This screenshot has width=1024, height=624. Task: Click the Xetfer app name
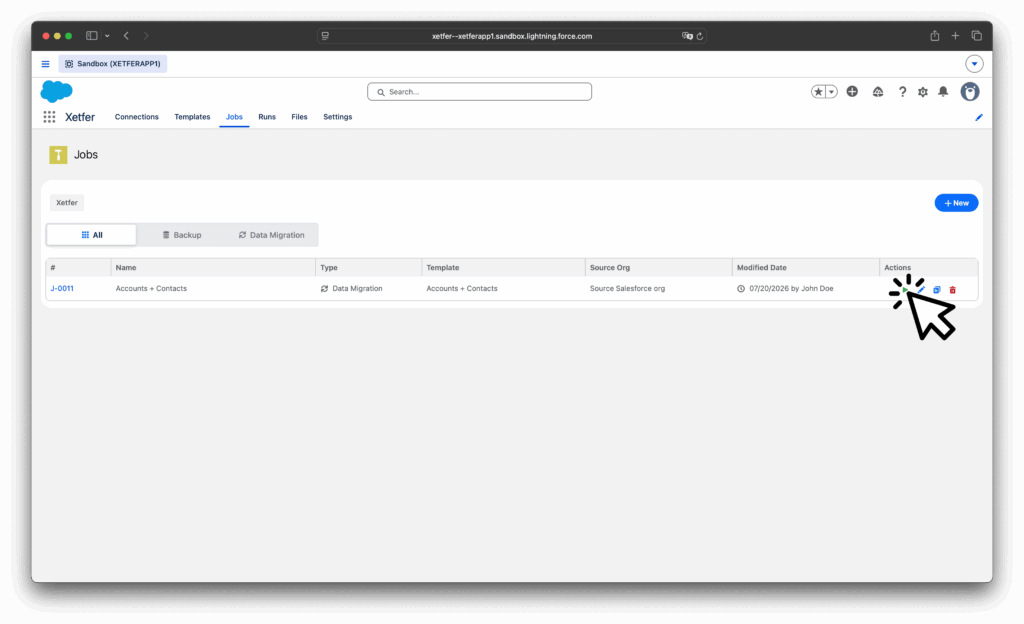tap(80, 117)
